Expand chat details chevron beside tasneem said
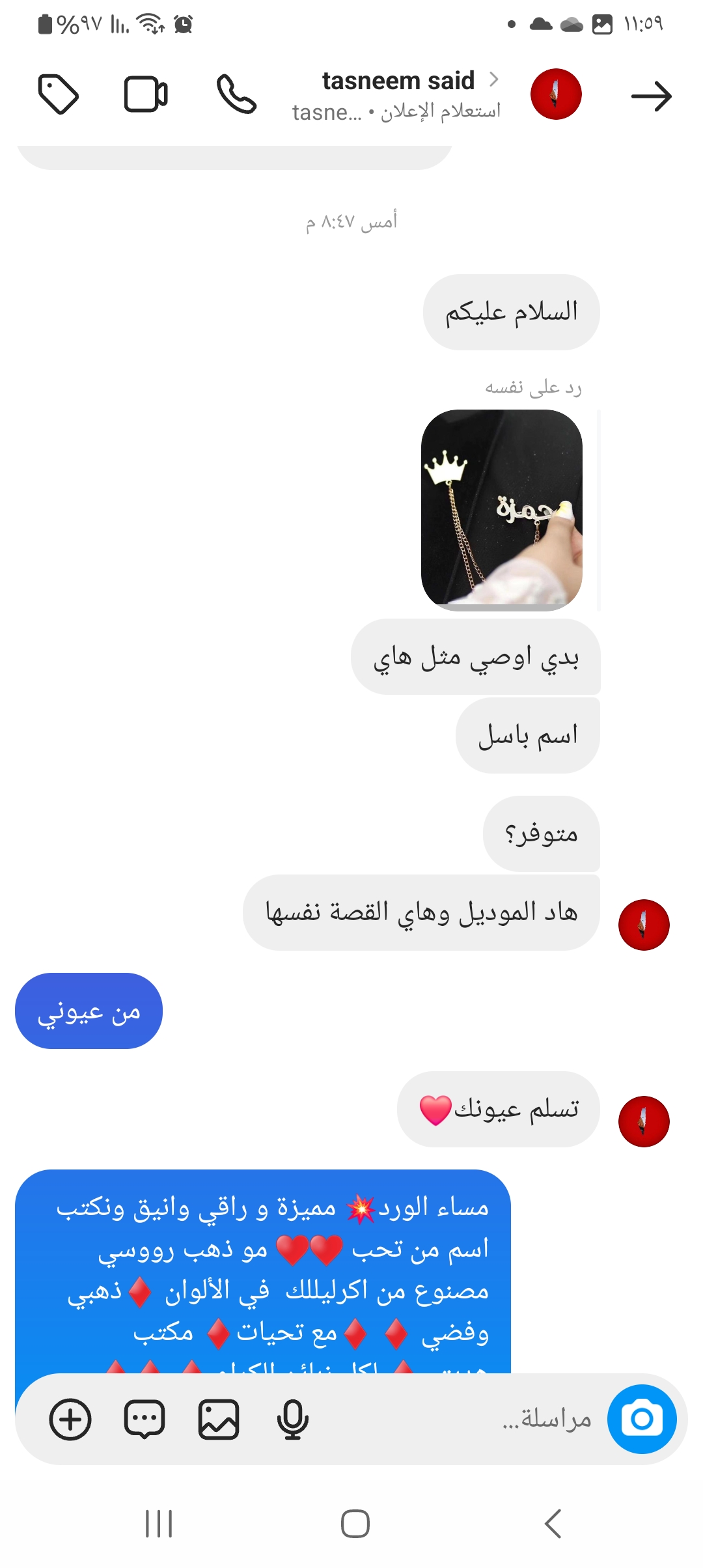 [x=494, y=79]
